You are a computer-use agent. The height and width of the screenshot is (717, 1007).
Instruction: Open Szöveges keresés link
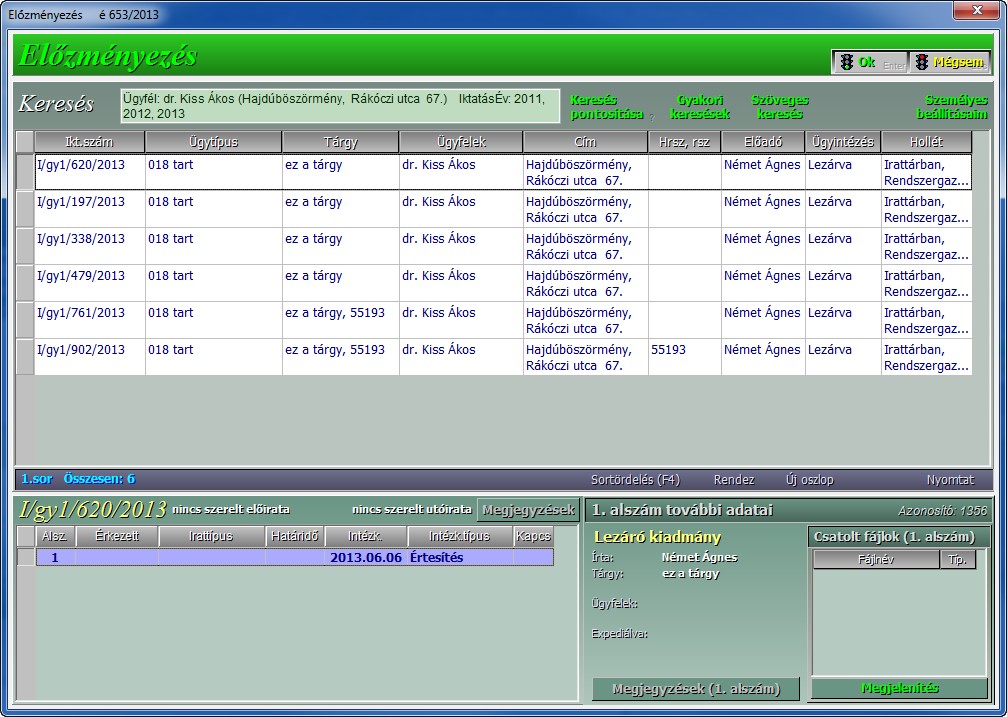(779, 107)
